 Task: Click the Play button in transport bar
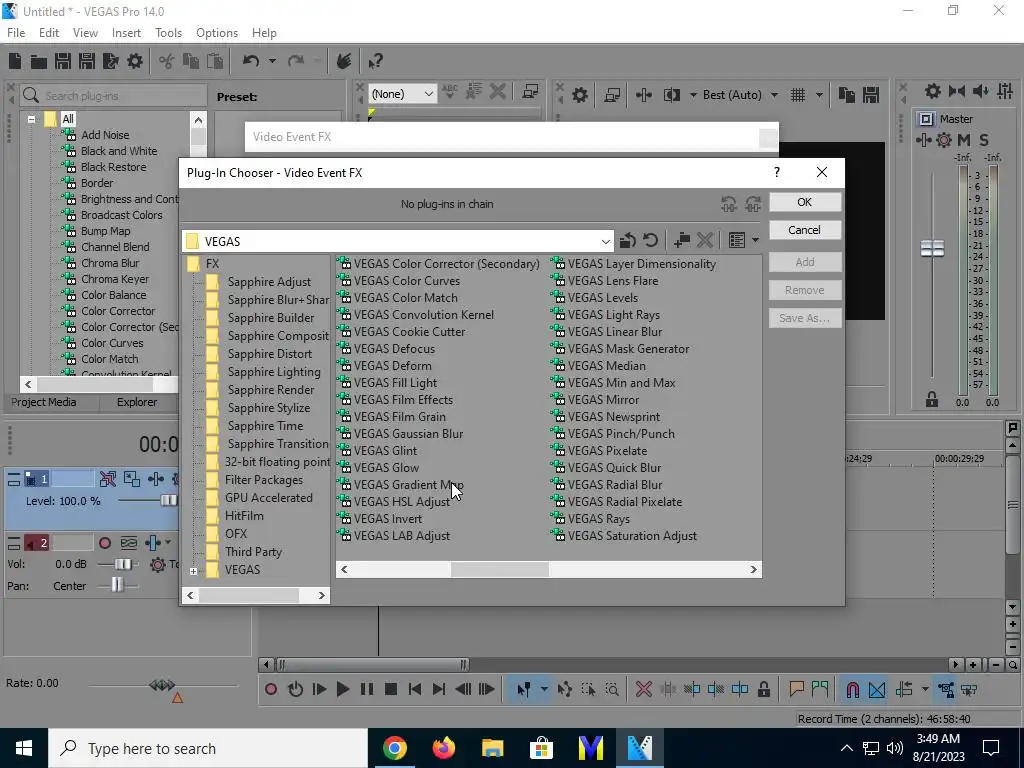342,689
